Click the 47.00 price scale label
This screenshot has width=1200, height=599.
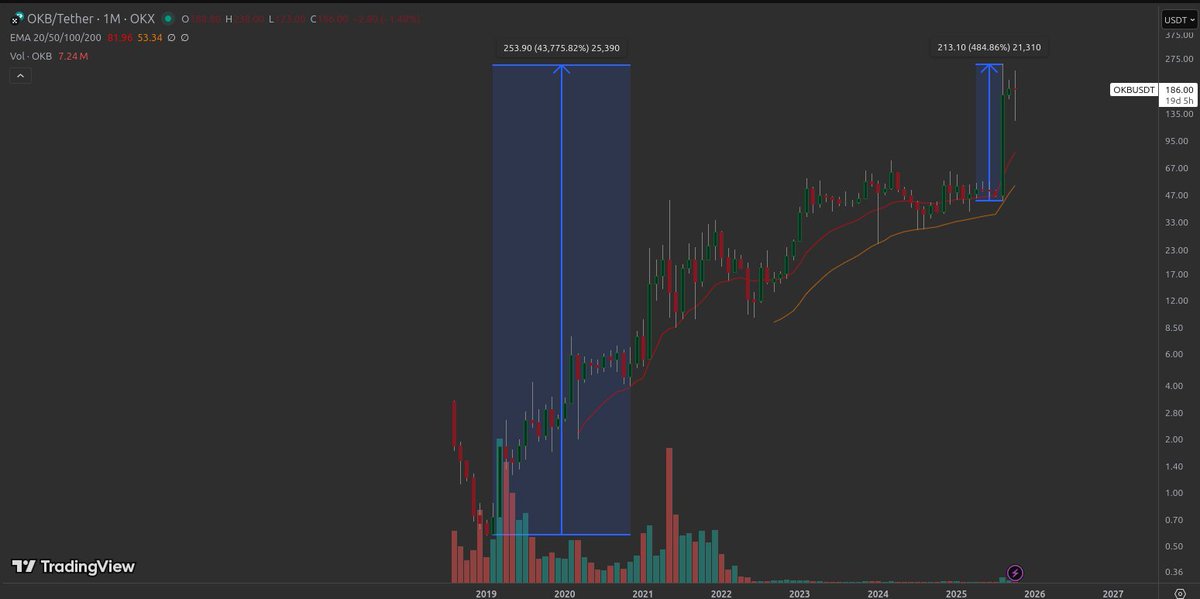click(1177, 195)
